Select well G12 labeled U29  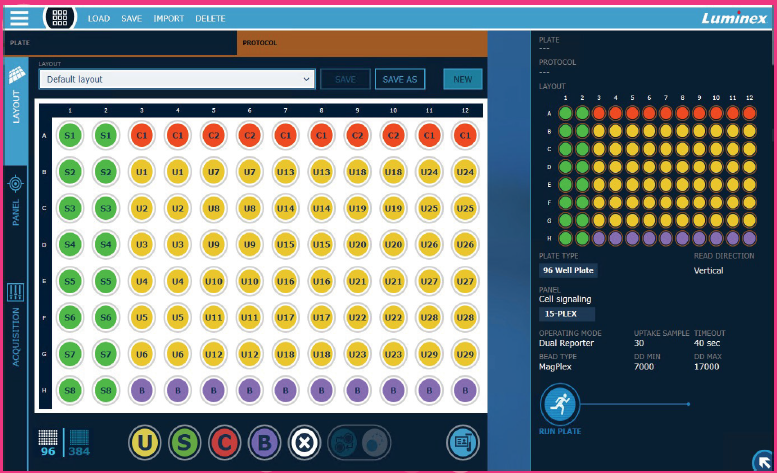tap(465, 354)
